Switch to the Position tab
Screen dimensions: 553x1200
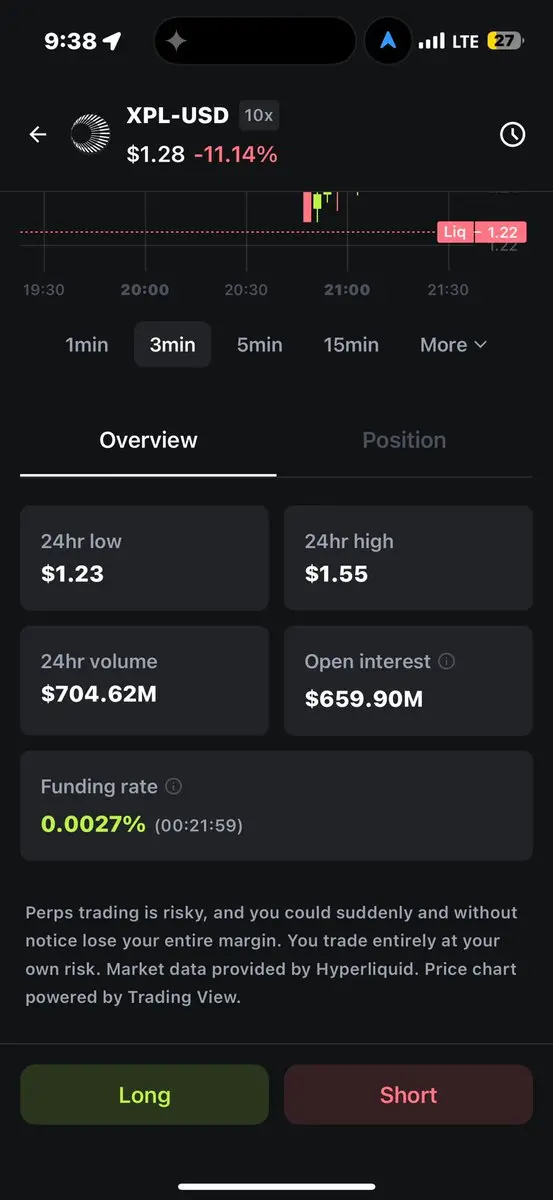click(404, 440)
